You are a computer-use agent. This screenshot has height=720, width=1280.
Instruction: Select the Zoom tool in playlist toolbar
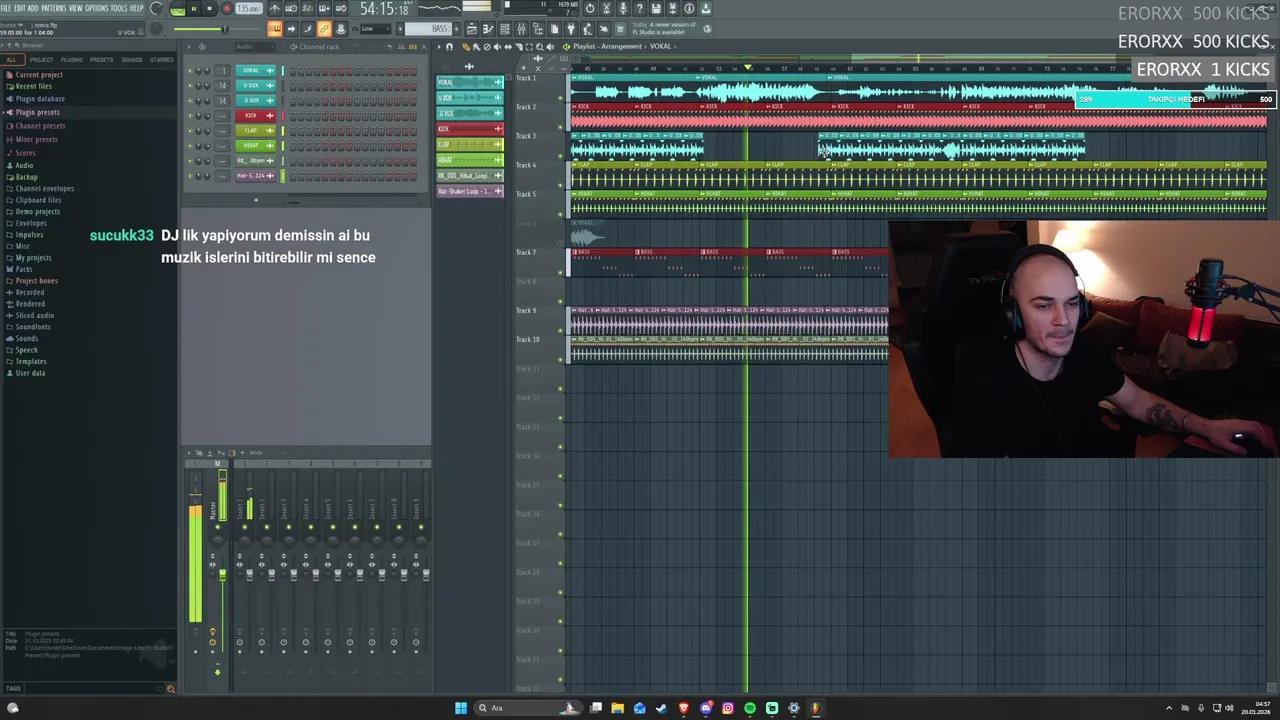(x=540, y=47)
